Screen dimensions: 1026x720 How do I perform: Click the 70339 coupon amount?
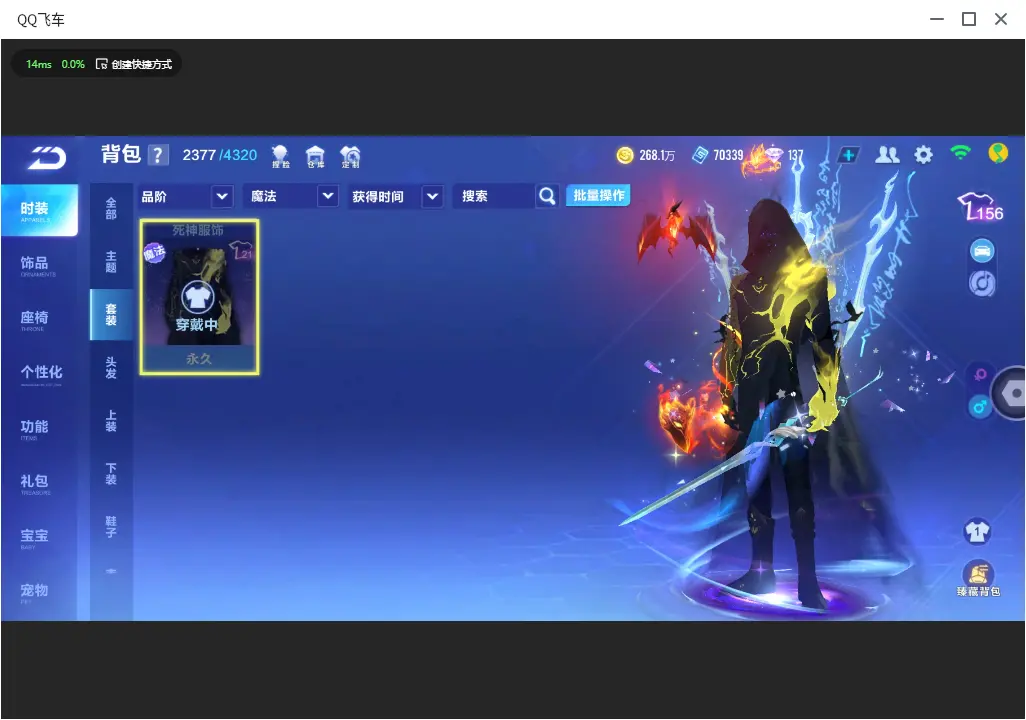coord(728,155)
